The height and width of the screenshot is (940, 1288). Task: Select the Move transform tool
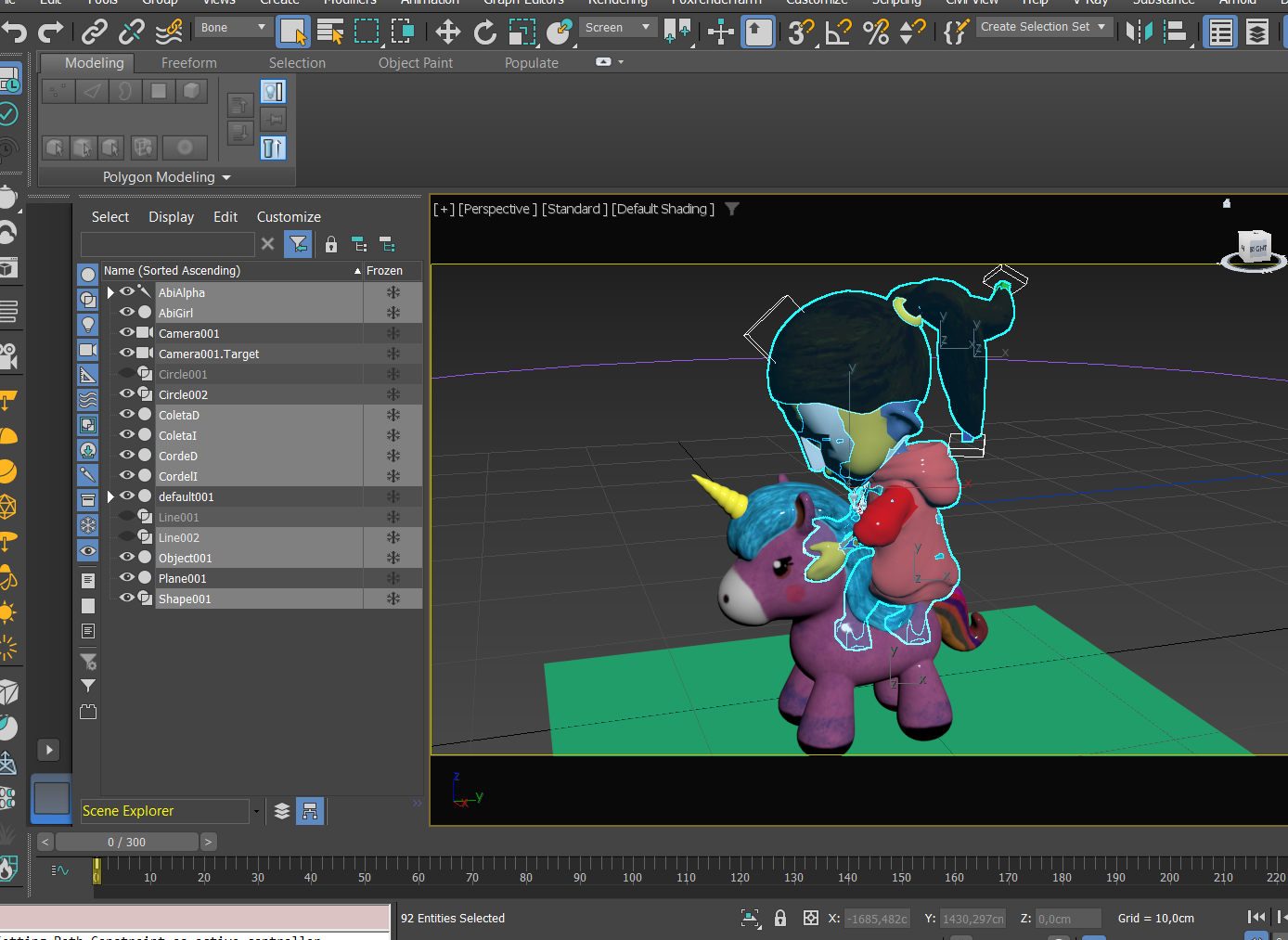click(448, 32)
